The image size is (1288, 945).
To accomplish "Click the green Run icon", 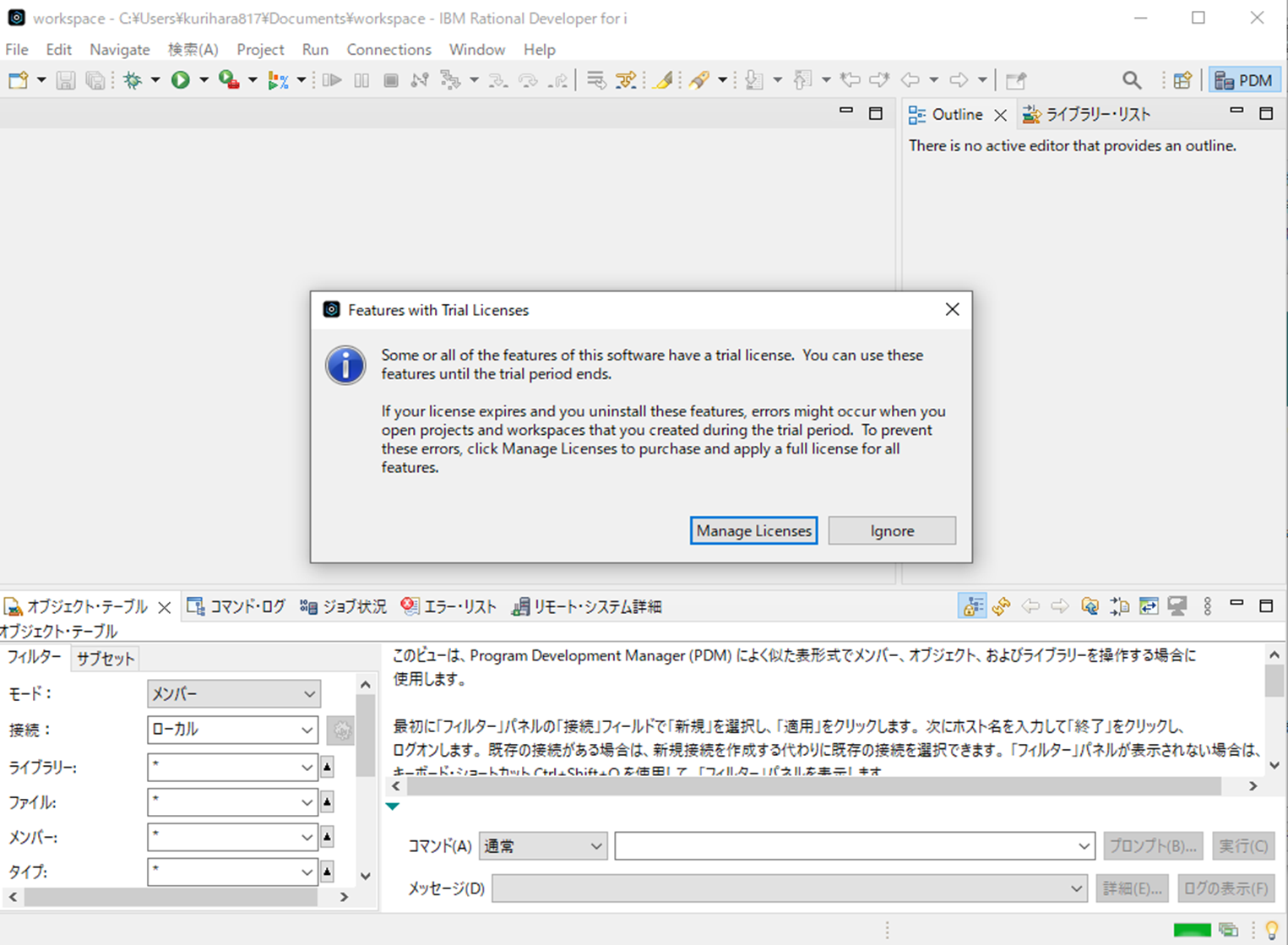I will tap(180, 80).
